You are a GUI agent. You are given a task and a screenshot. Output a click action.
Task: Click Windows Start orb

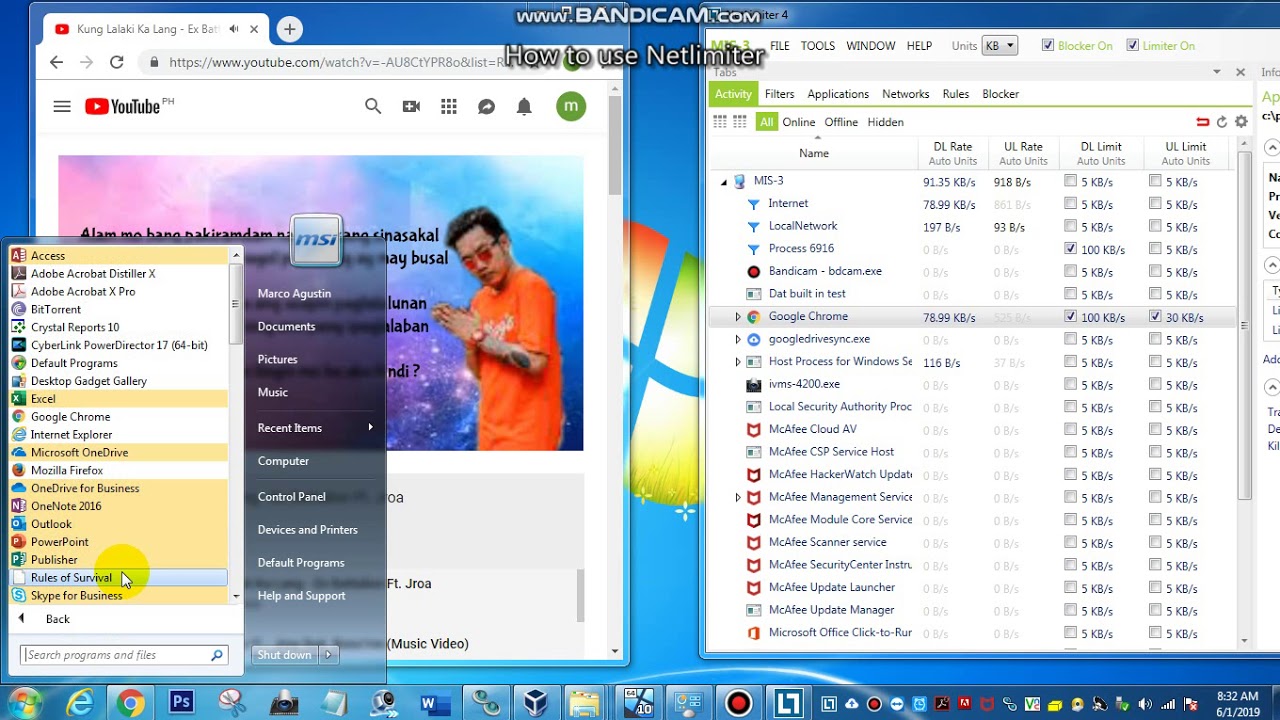point(24,702)
